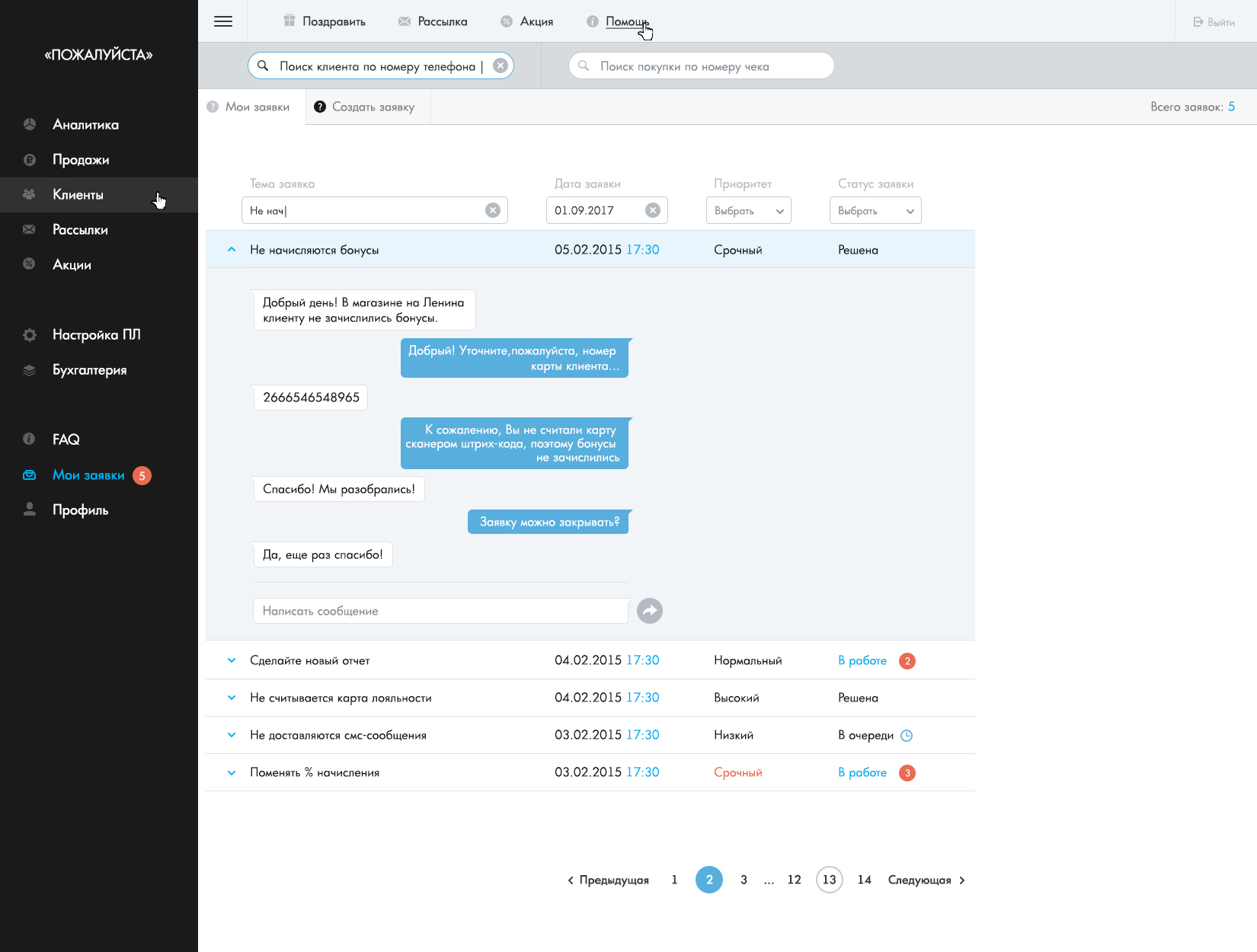Click the magnifier in phone search field
Viewport: 1257px width, 952px height.
(263, 65)
